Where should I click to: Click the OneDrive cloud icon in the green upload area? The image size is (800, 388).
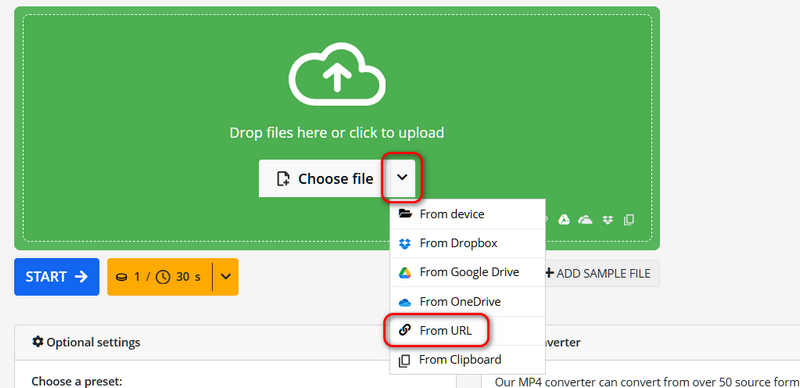pyautogui.click(x=585, y=220)
